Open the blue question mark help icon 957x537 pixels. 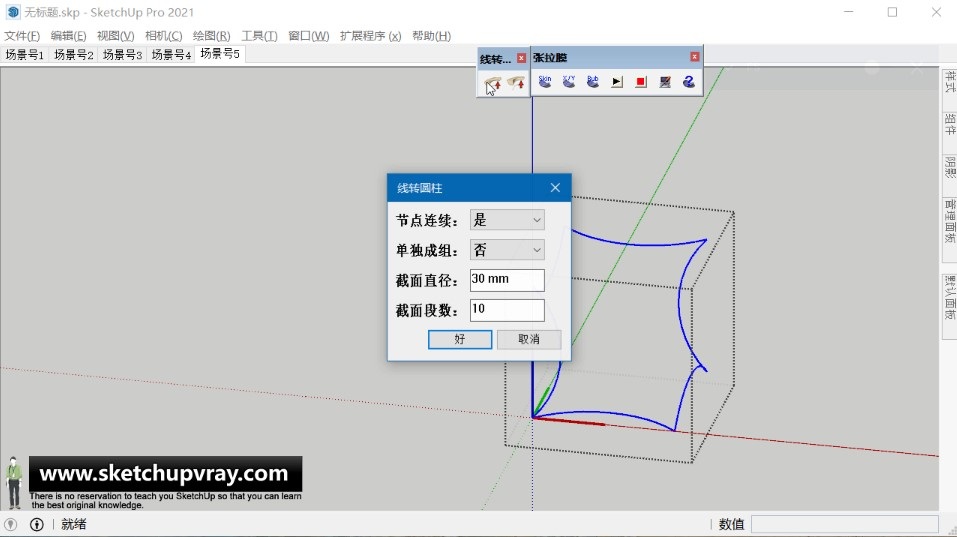tap(688, 82)
